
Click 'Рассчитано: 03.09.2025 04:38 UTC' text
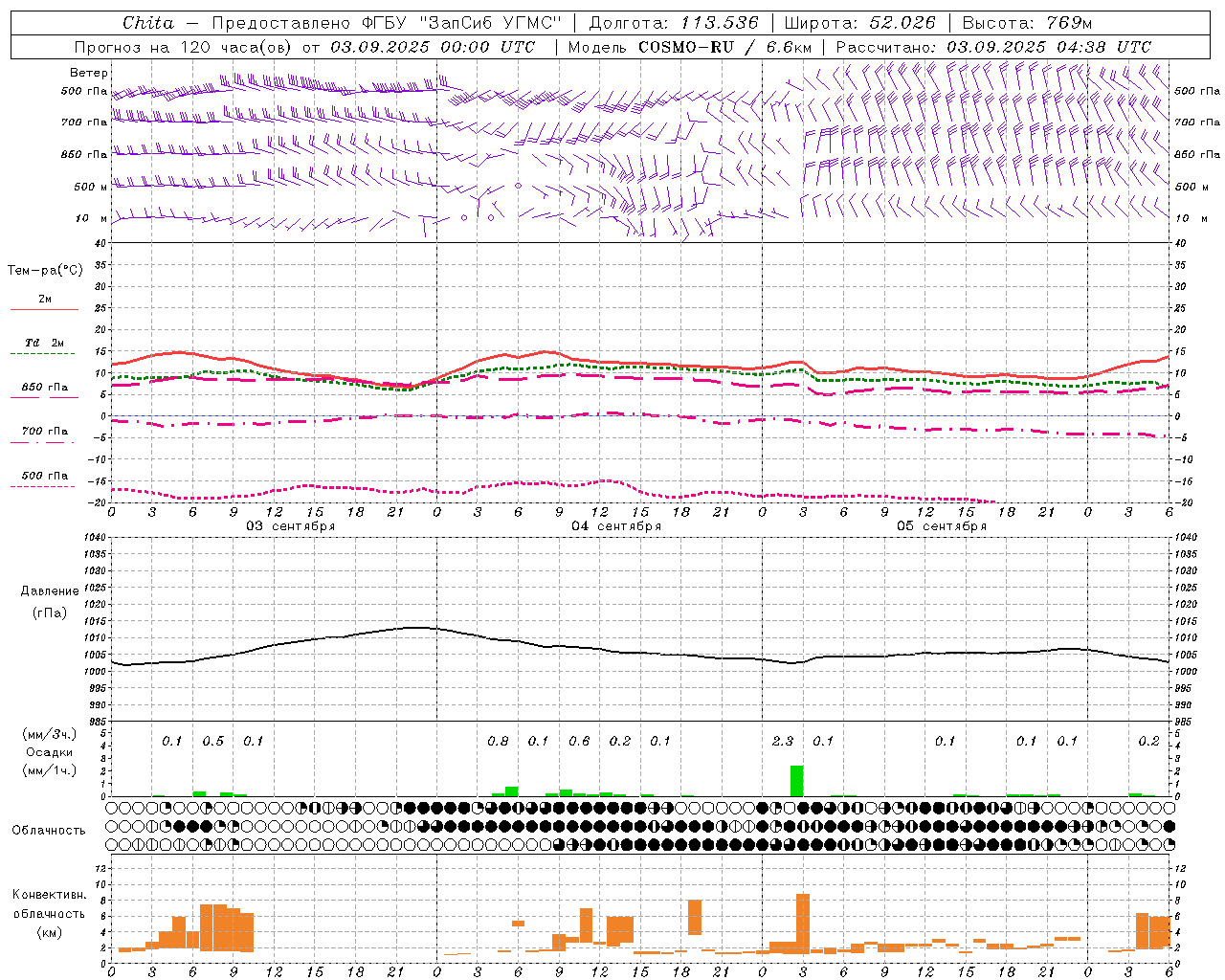tap(993, 47)
